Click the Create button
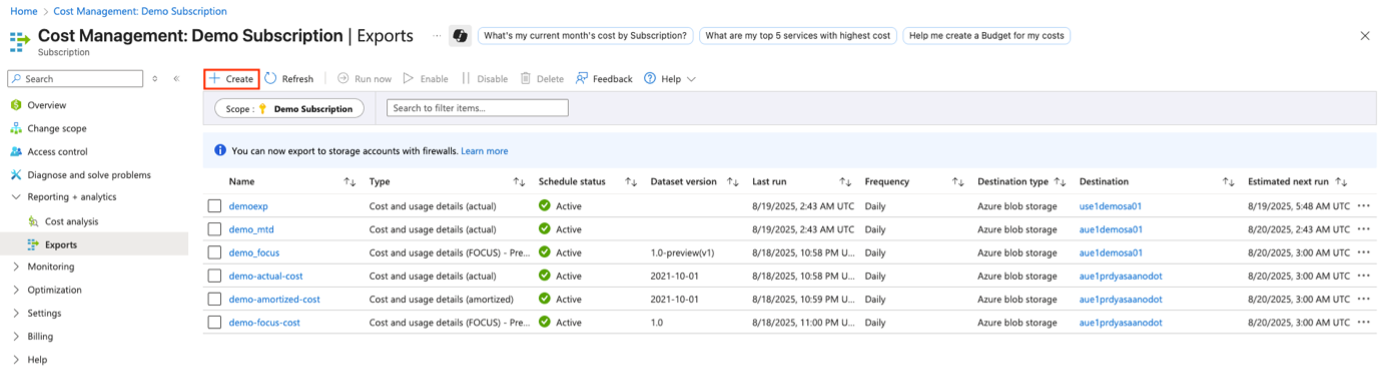This screenshot has height=369, width=1384. 232,79
